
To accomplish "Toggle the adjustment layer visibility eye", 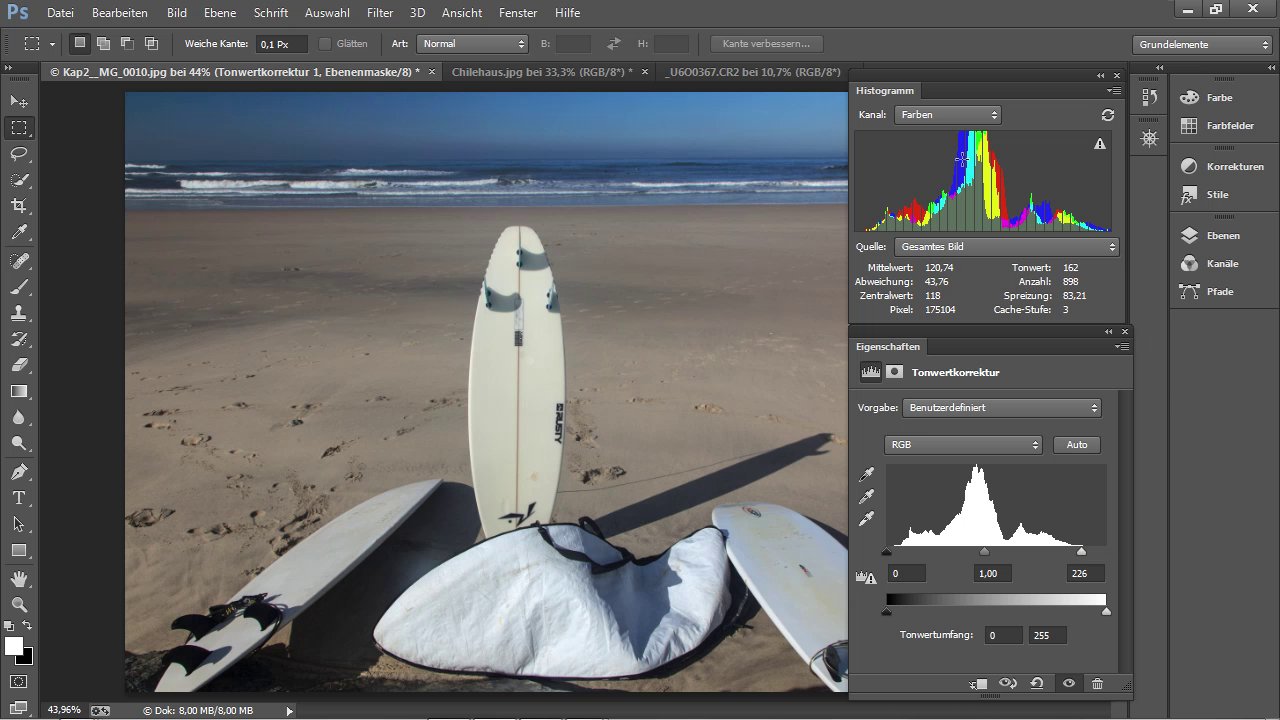I will [x=1068, y=684].
